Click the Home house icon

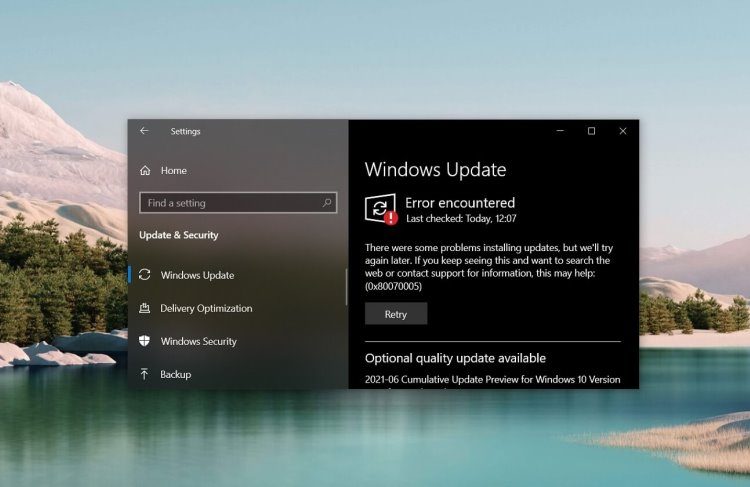pos(145,170)
